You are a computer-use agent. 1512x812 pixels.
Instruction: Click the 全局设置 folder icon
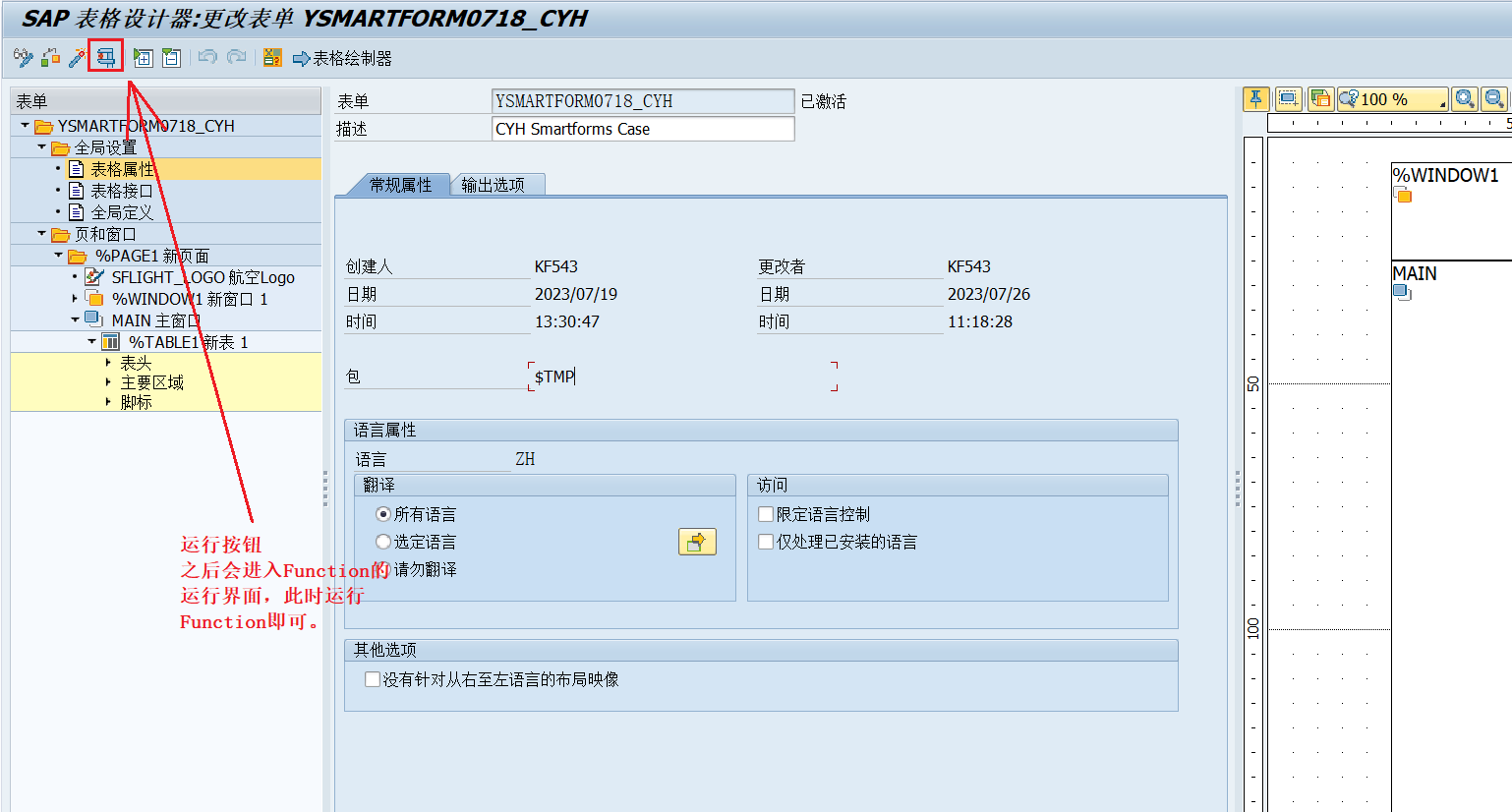pos(61,147)
